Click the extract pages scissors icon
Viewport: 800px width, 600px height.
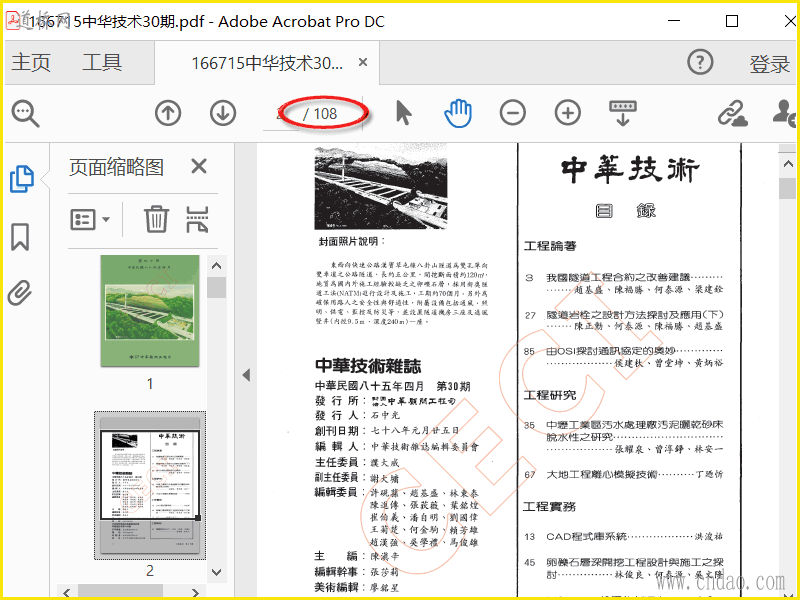(x=197, y=219)
